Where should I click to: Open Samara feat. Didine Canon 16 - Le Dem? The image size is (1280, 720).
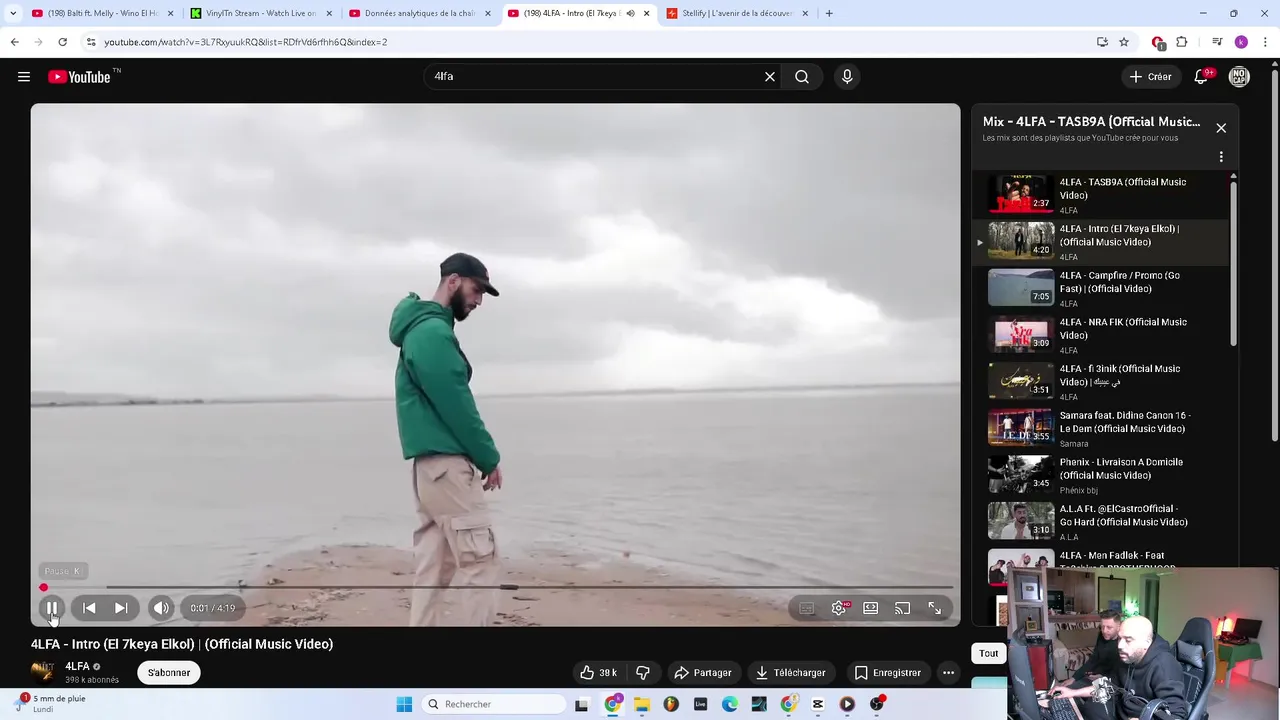pos(1100,428)
